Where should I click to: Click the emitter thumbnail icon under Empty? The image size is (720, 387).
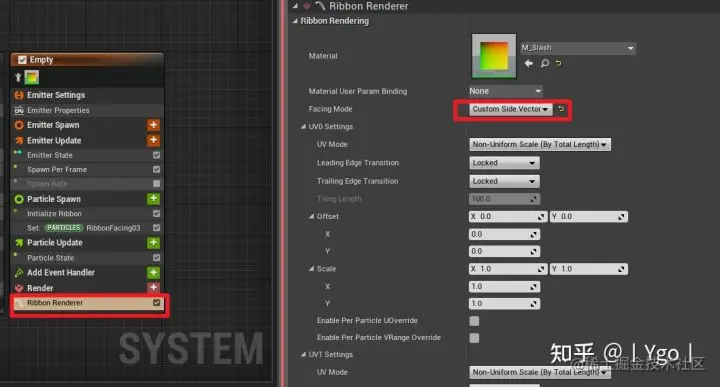[x=32, y=77]
